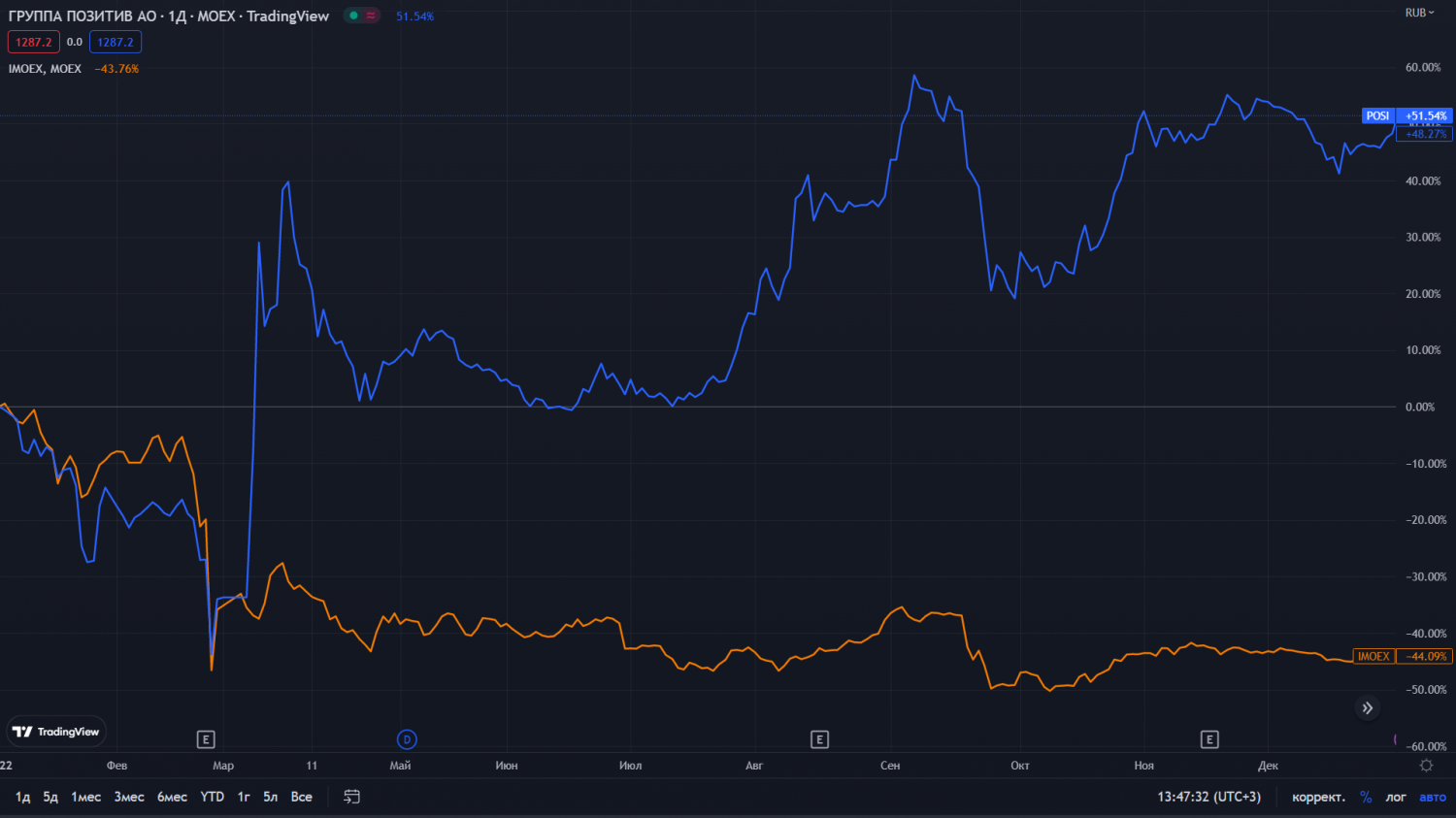Select the 1мес time range
Screen dimensions: 1456x818
pyautogui.click(x=85, y=797)
